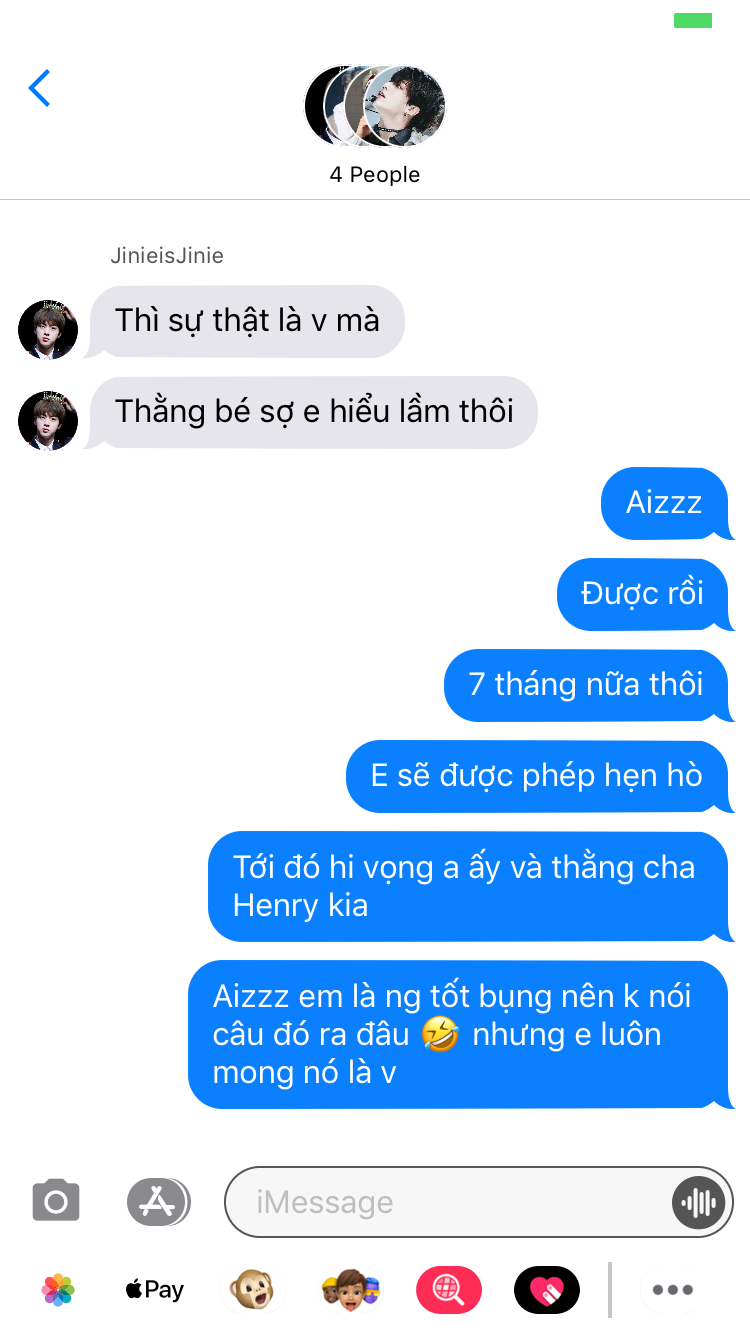Tap the group avatar cluster

pyautogui.click(x=375, y=106)
